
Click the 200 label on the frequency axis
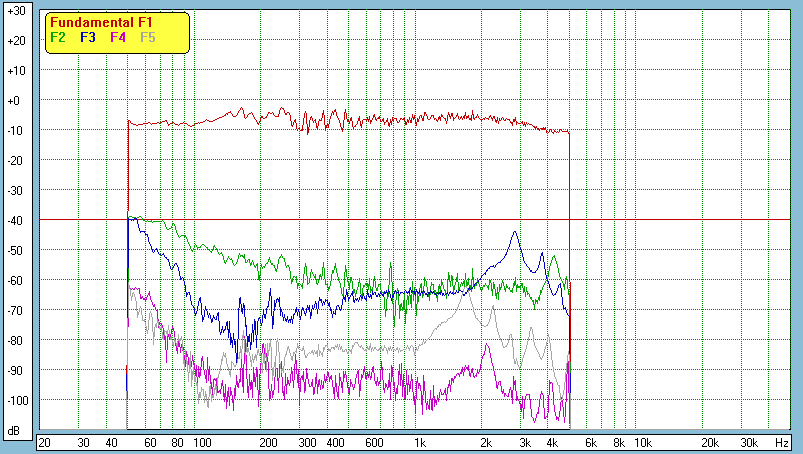pos(268,442)
